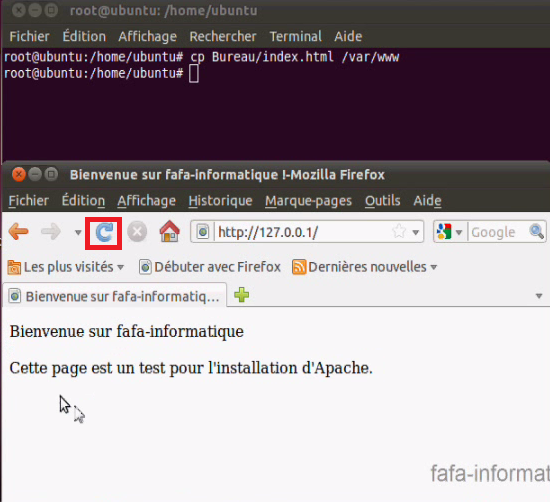
Task: Stop loading with the X button
Action: pyautogui.click(x=137, y=232)
